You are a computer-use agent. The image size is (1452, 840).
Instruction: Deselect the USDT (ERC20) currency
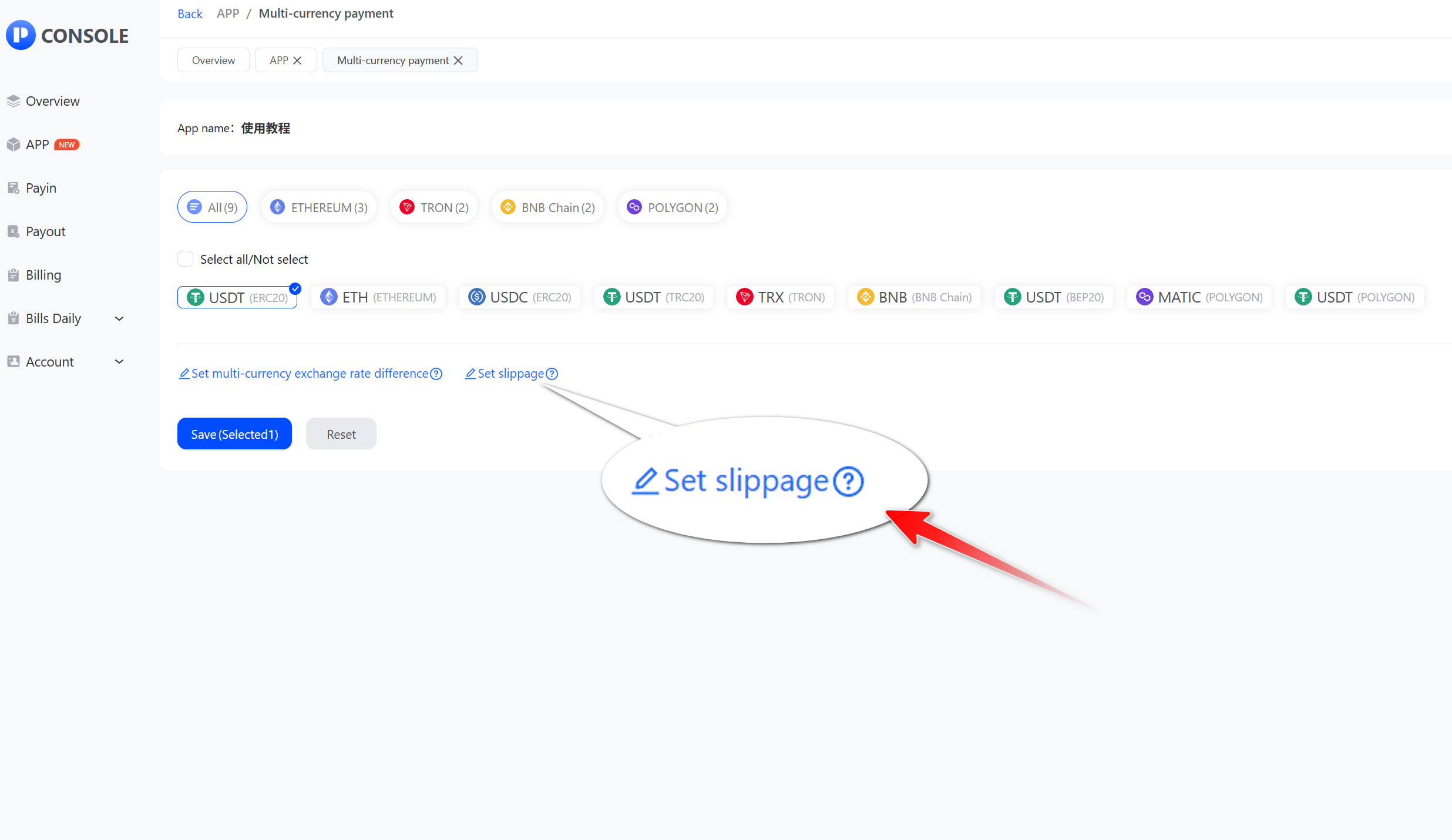(237, 297)
